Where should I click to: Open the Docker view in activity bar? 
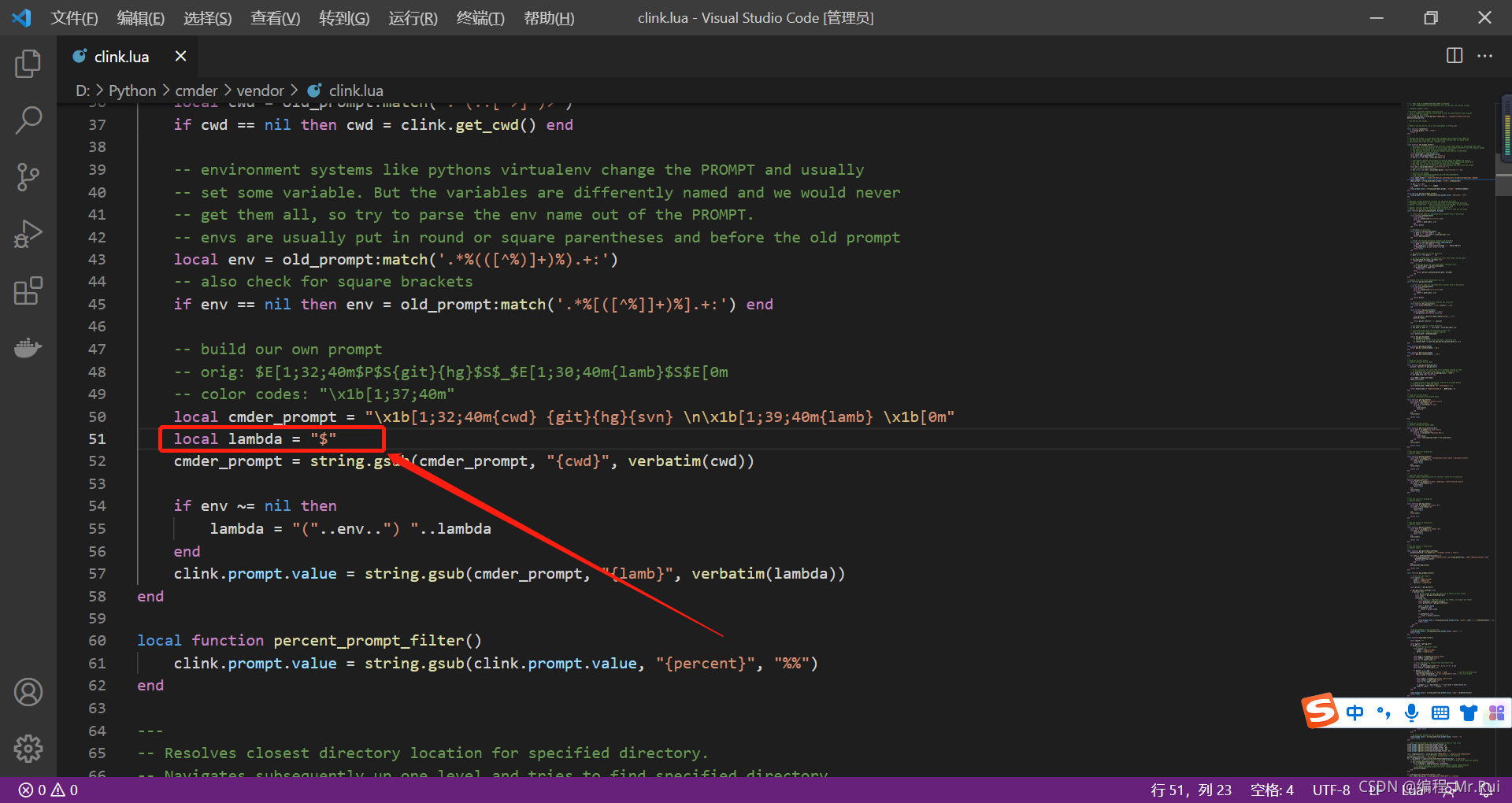28,347
